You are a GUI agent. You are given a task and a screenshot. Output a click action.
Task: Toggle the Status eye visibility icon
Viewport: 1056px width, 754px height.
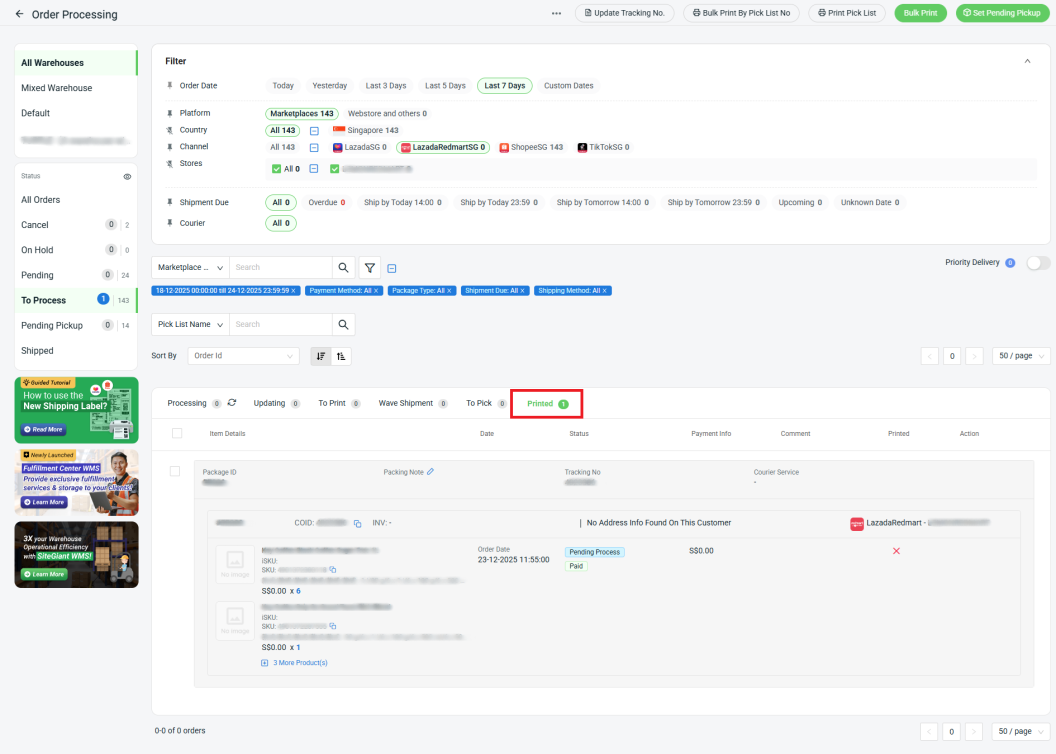tap(127, 176)
